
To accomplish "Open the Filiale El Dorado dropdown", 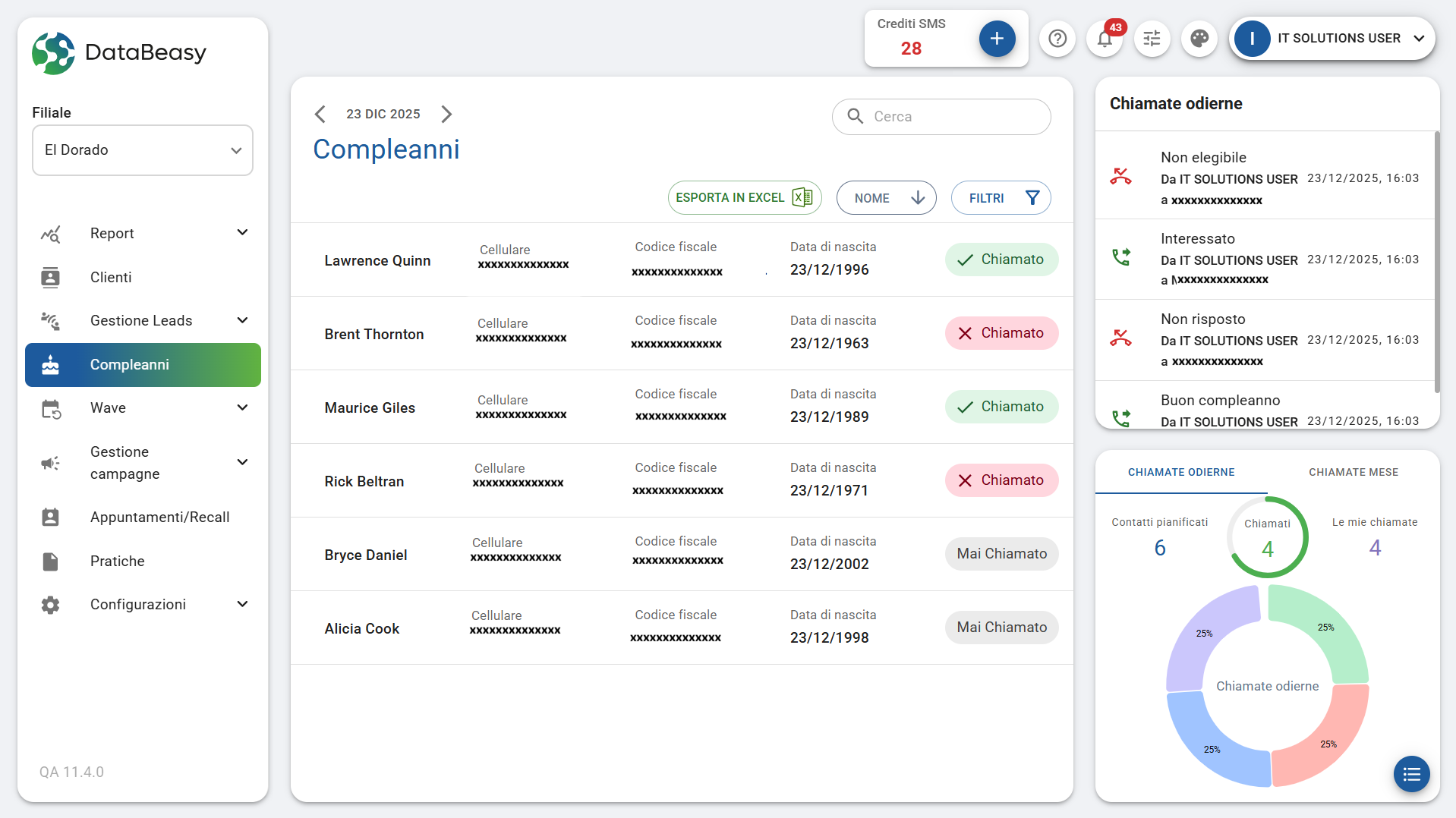I will click(143, 150).
